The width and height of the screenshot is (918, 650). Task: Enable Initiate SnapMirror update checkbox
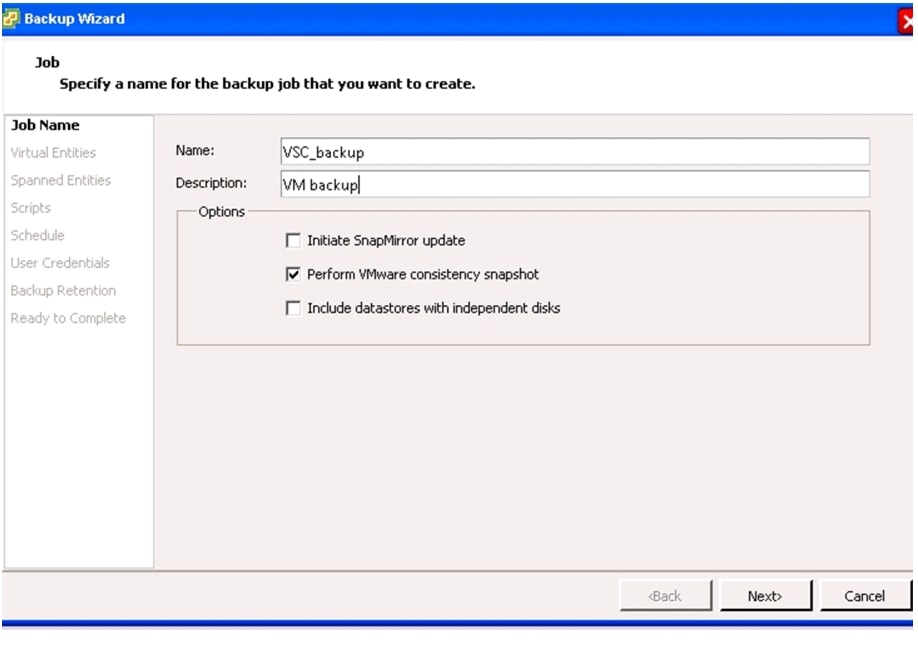pos(293,241)
